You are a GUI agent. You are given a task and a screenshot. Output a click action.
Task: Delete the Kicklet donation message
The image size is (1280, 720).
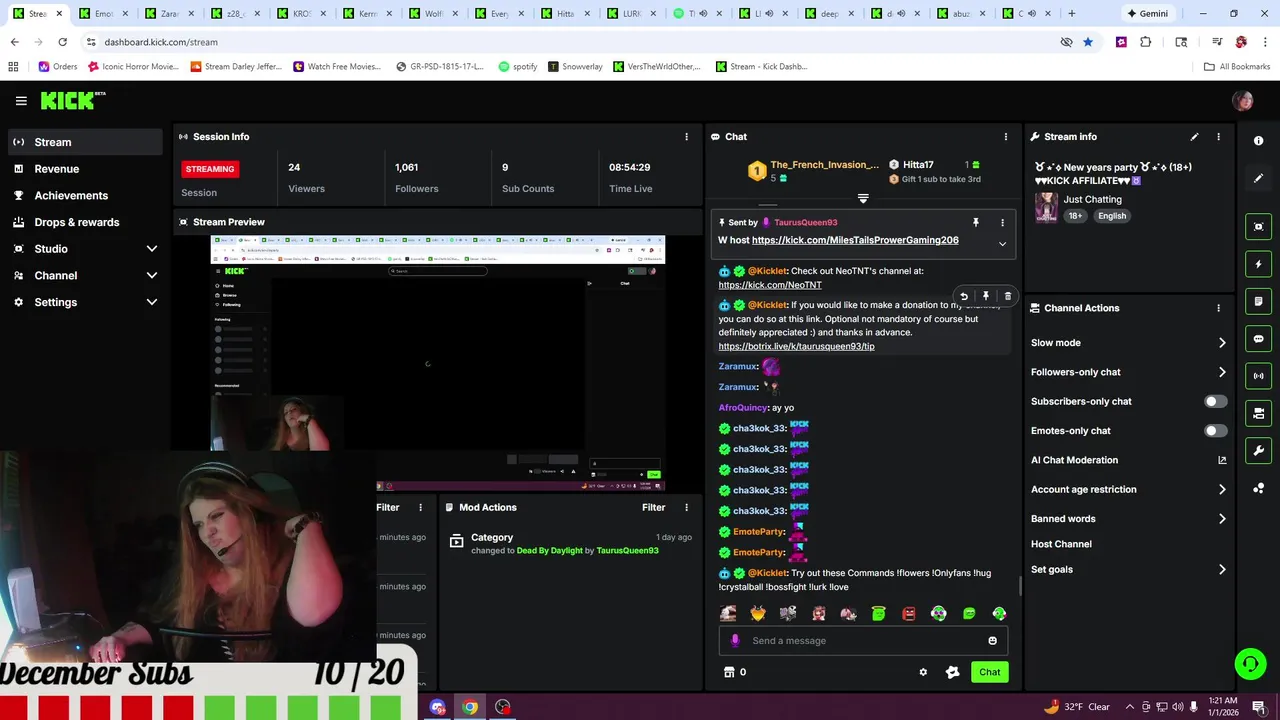point(1007,296)
